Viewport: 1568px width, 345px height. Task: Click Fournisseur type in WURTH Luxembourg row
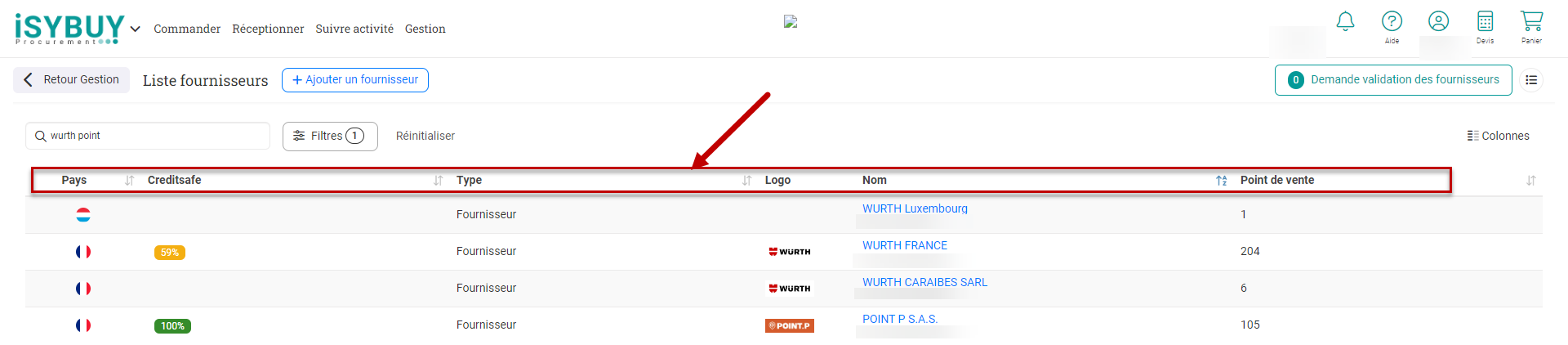coord(486,214)
